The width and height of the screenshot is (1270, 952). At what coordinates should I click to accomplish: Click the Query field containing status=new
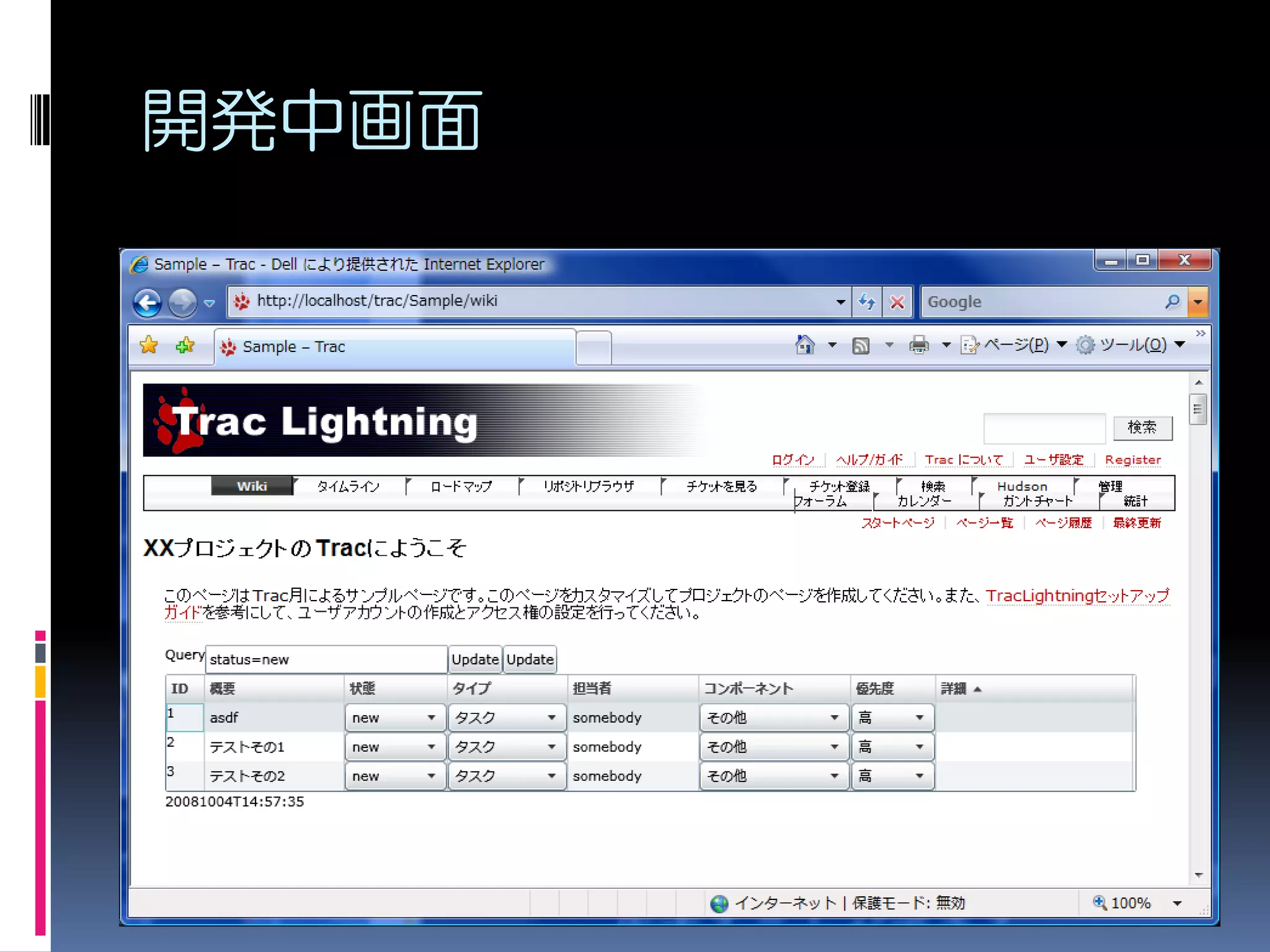pyautogui.click(x=326, y=659)
